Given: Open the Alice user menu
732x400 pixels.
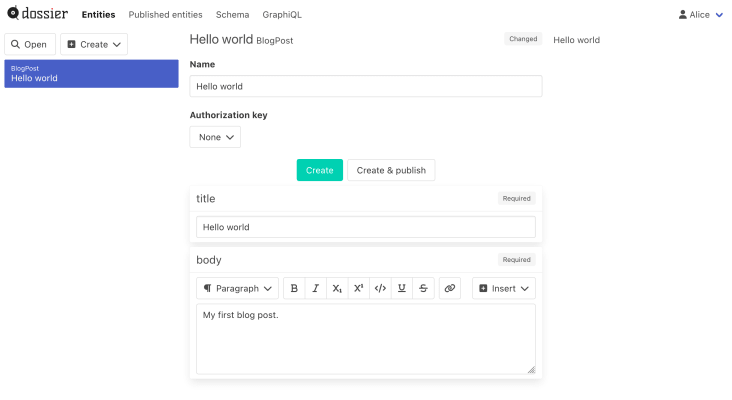Looking at the screenshot, I should [x=701, y=14].
